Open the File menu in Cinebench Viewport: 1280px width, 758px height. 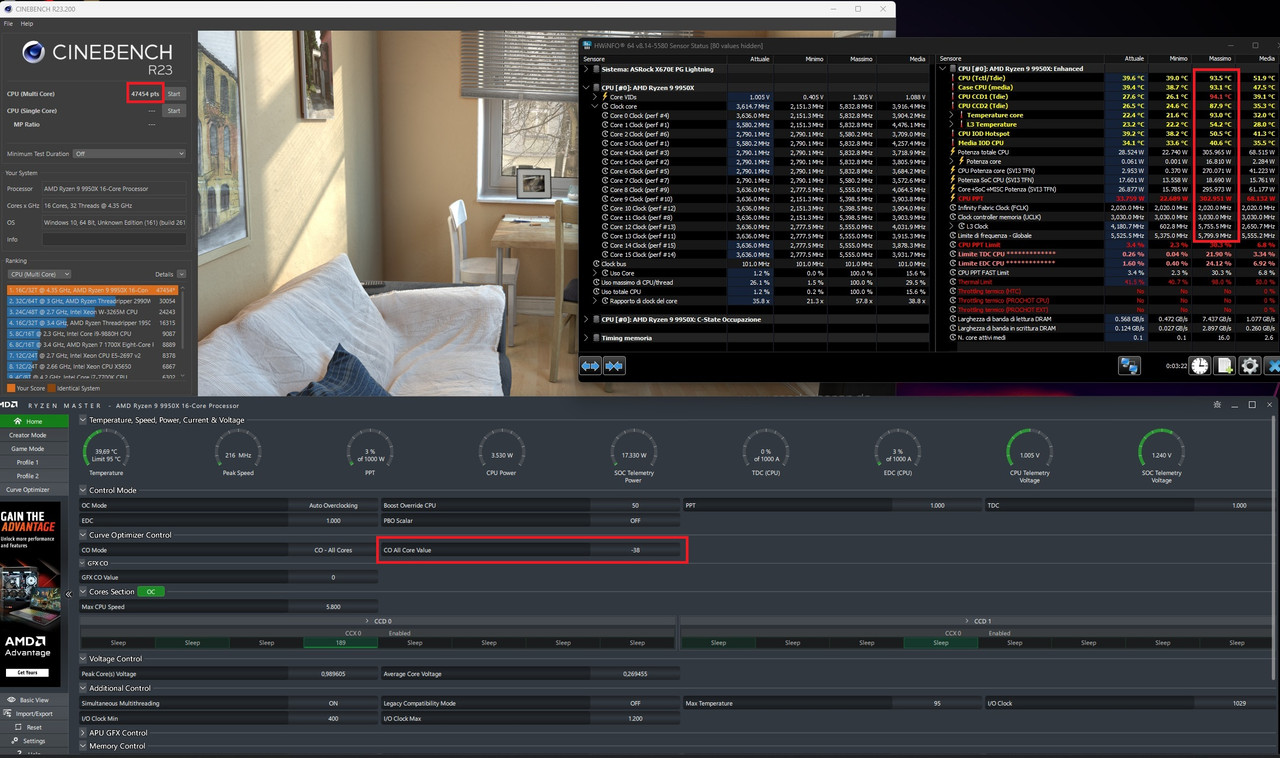9,23
